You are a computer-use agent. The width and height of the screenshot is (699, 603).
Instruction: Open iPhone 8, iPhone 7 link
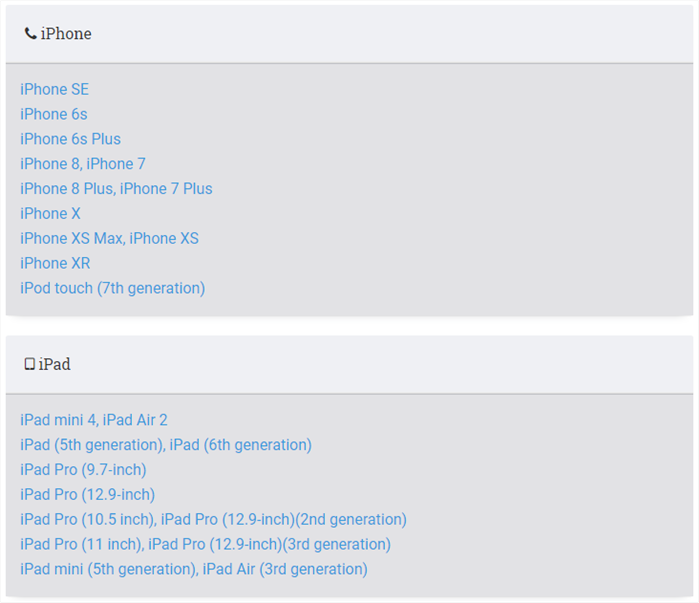tap(83, 164)
